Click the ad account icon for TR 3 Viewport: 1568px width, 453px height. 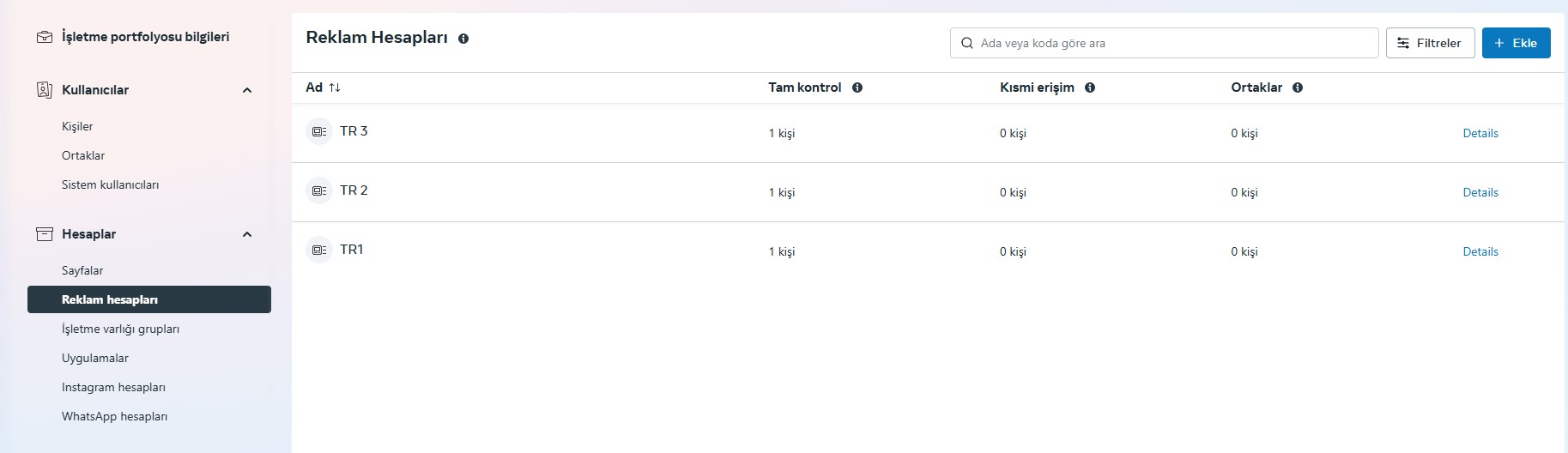(x=319, y=131)
